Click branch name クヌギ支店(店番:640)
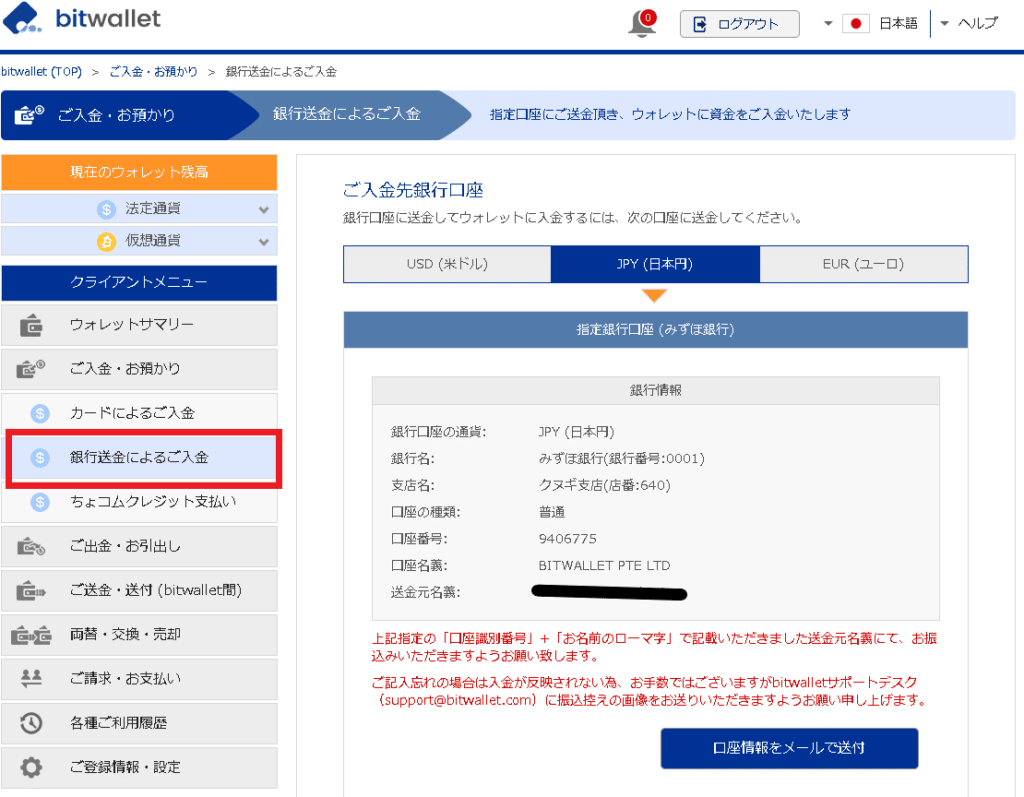Viewport: 1024px width, 797px height. (x=604, y=485)
